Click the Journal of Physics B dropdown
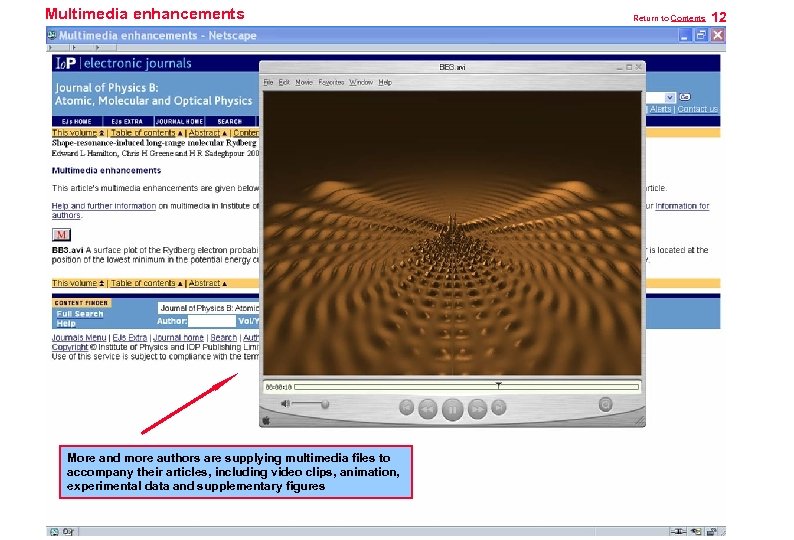The image size is (794, 540). tap(209, 307)
